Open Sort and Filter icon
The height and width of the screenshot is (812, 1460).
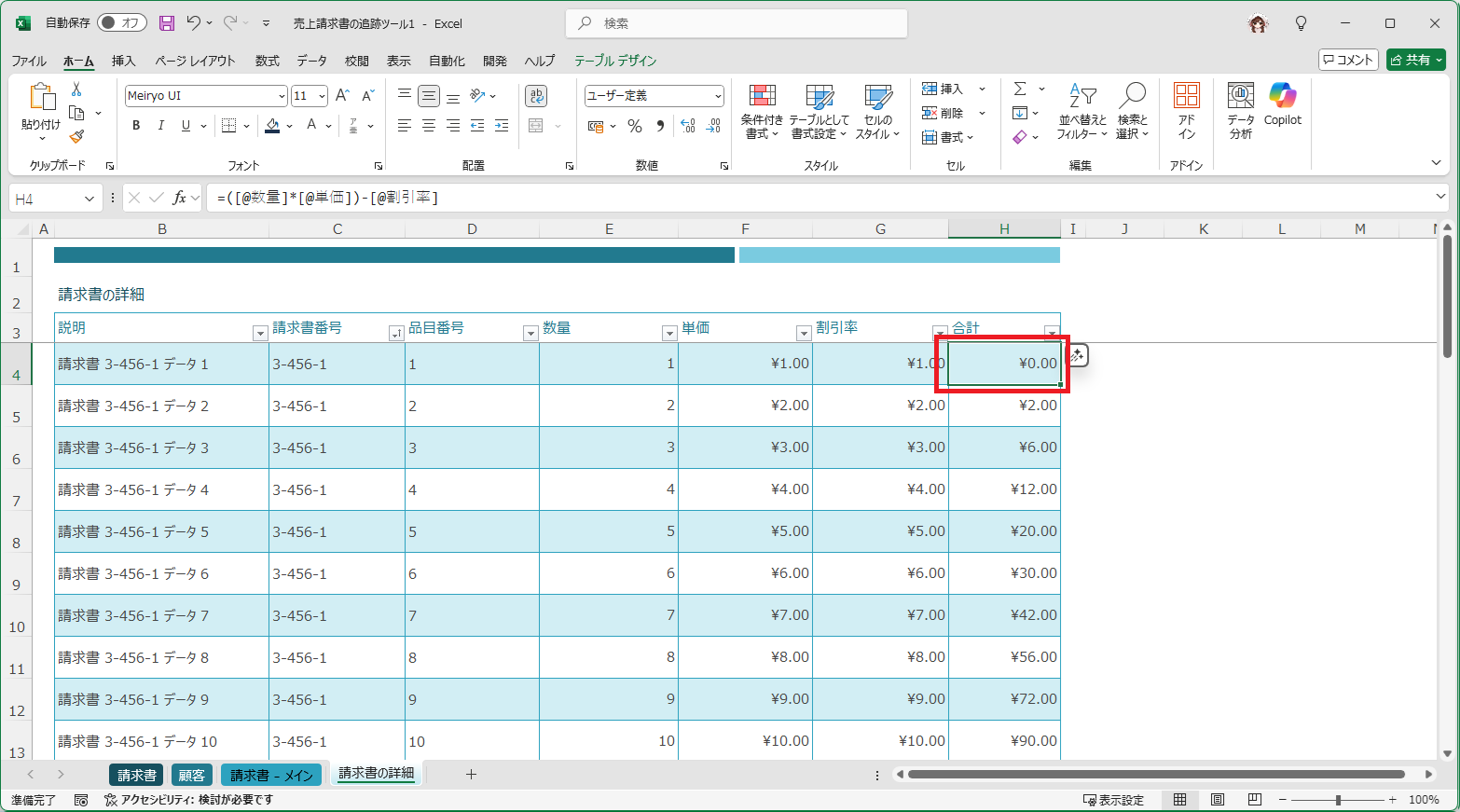click(x=1082, y=97)
